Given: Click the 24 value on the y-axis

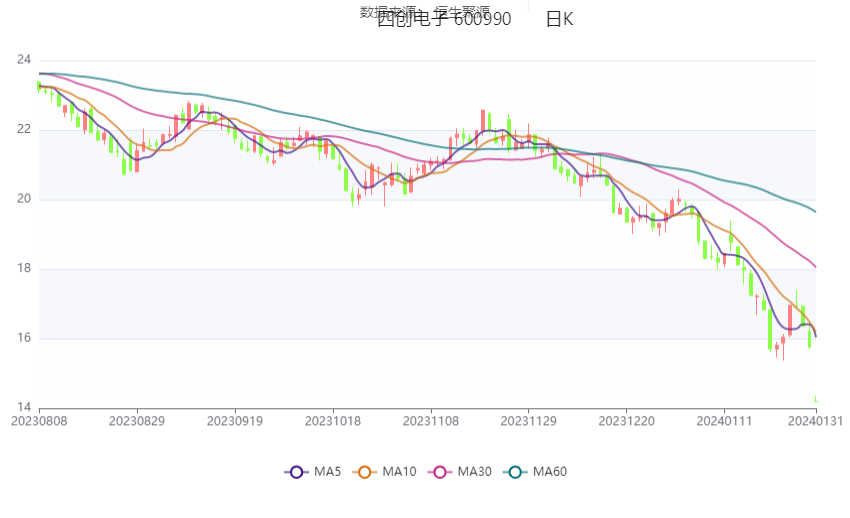Looking at the screenshot, I should (24, 60).
